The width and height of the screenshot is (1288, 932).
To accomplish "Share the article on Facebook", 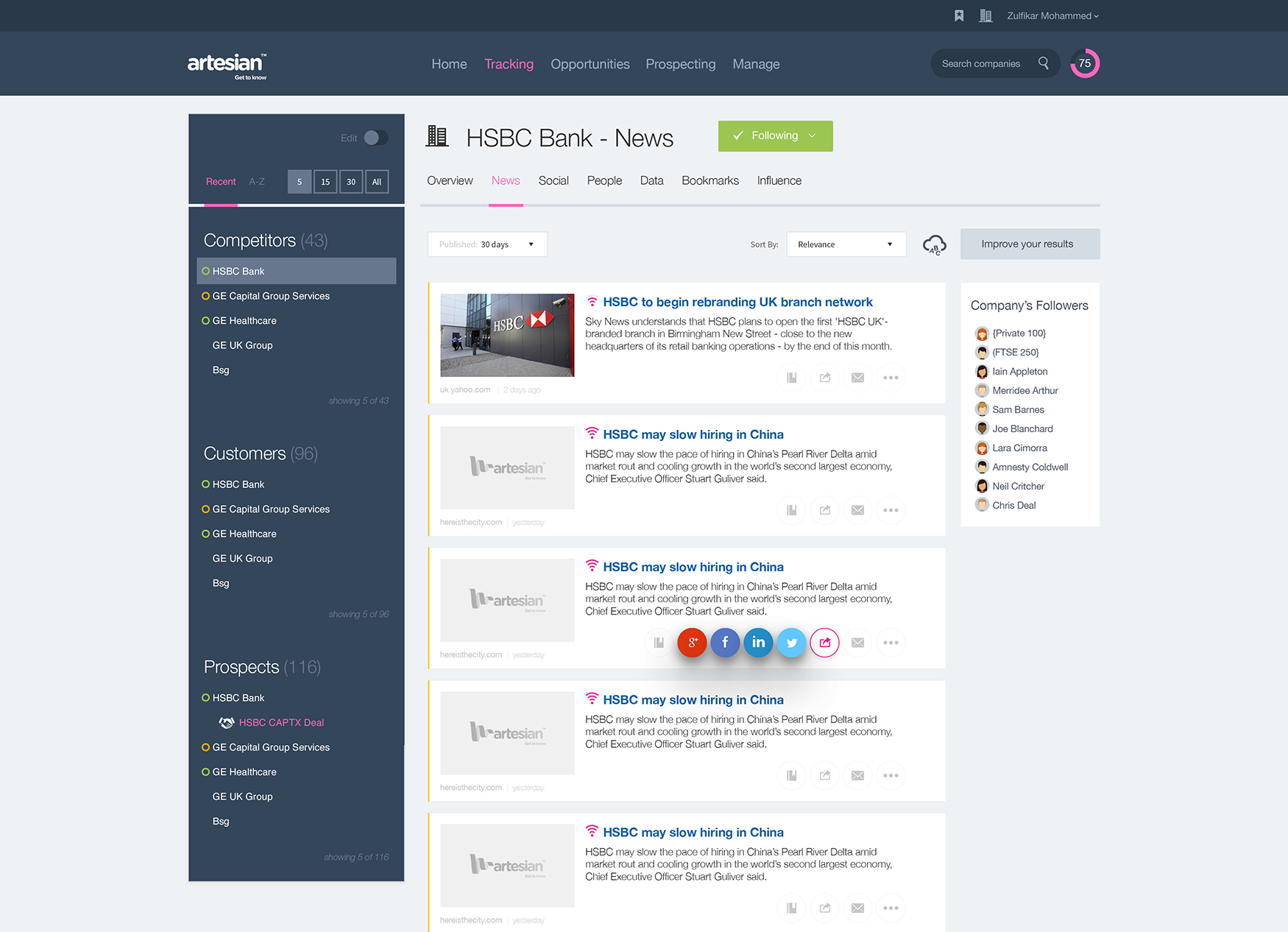I will pyautogui.click(x=725, y=643).
